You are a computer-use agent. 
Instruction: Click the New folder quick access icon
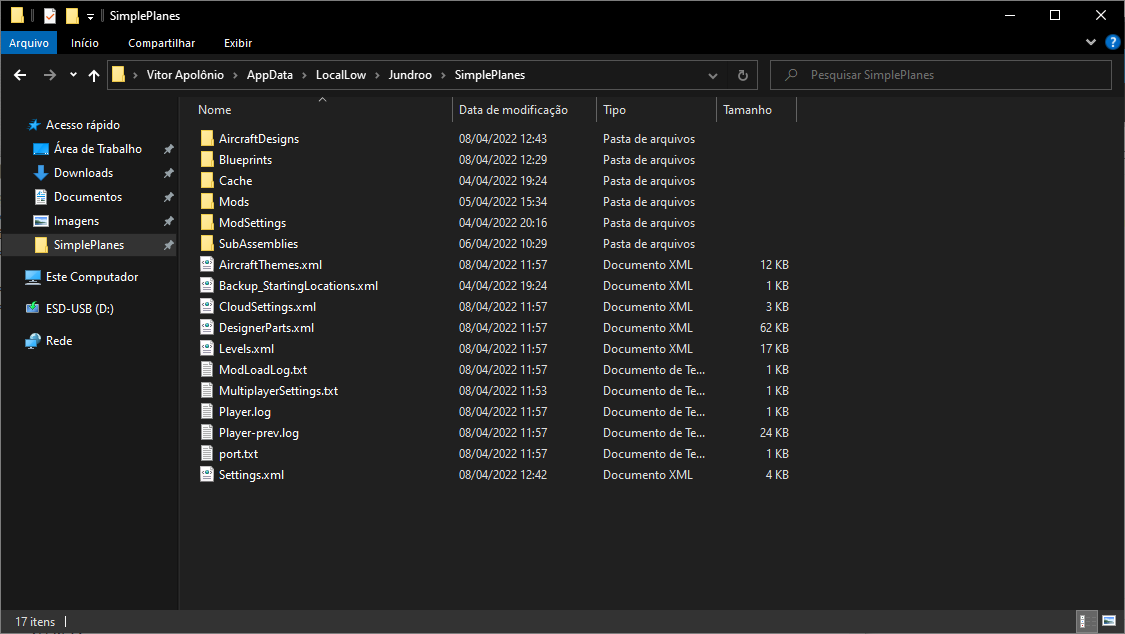(72, 16)
